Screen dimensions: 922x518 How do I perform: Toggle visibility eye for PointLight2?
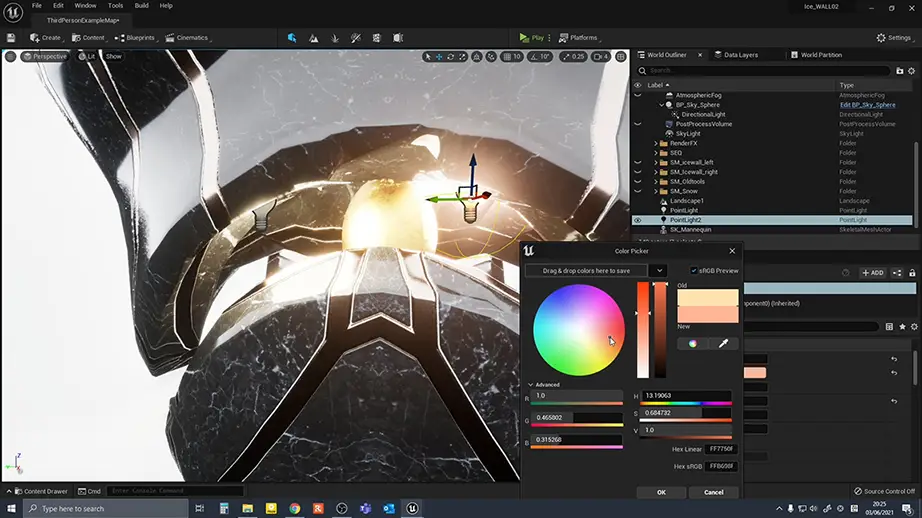point(638,220)
